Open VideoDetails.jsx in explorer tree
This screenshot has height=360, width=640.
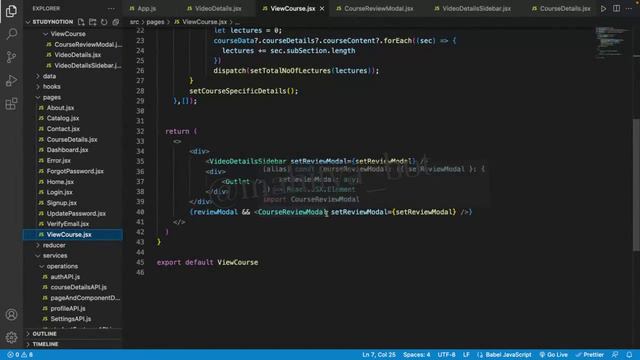(78, 55)
